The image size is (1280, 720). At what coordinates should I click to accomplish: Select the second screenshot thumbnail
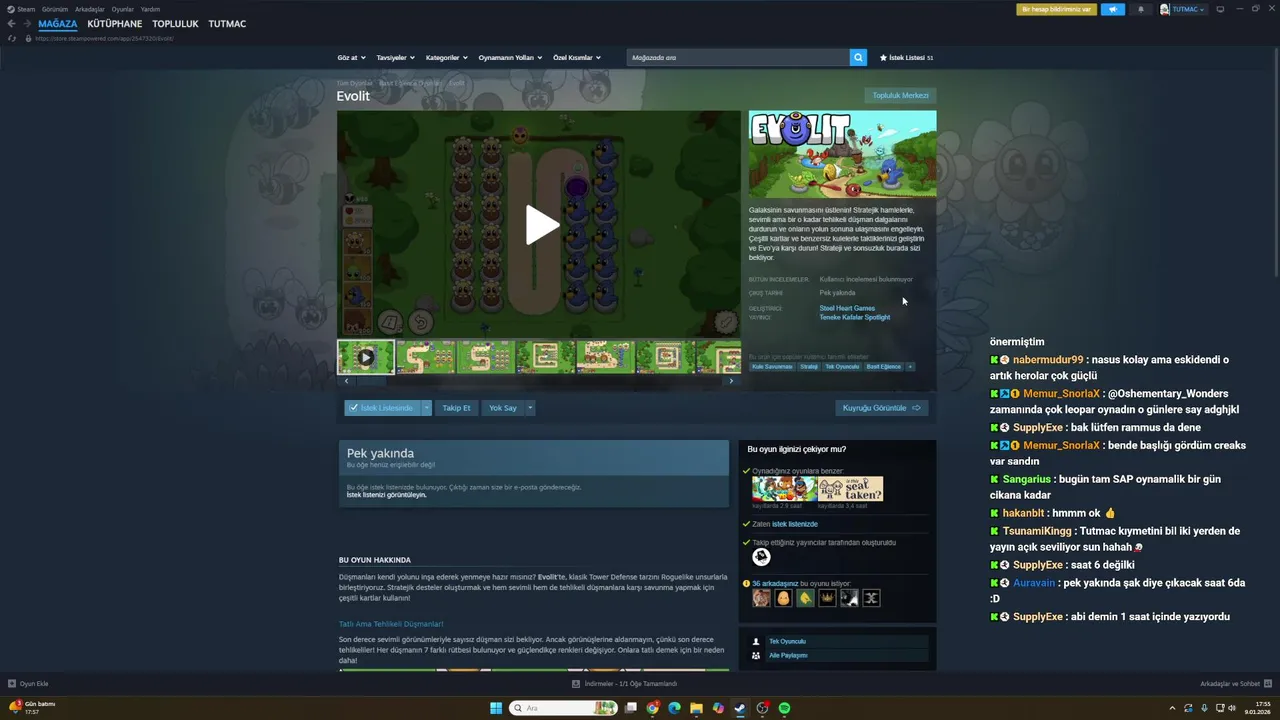425,356
